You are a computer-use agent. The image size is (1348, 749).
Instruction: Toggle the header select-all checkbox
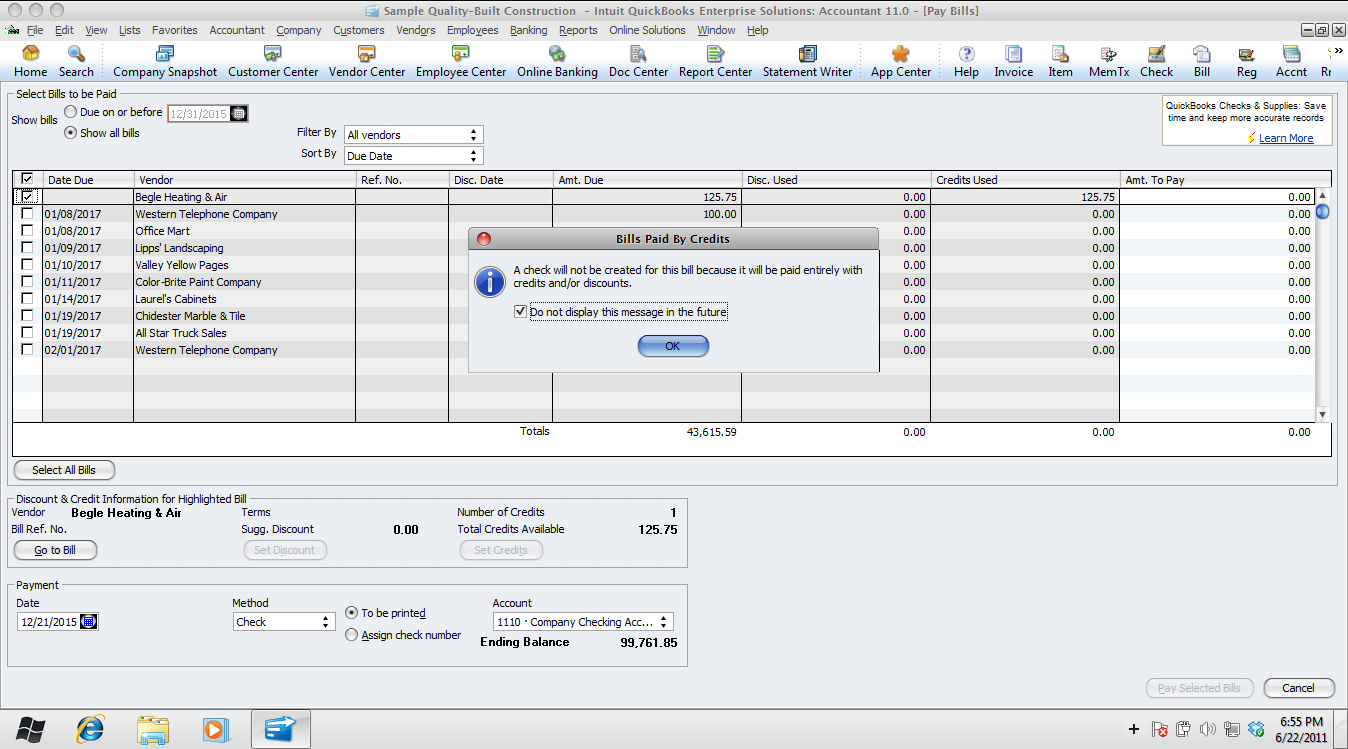(27, 179)
